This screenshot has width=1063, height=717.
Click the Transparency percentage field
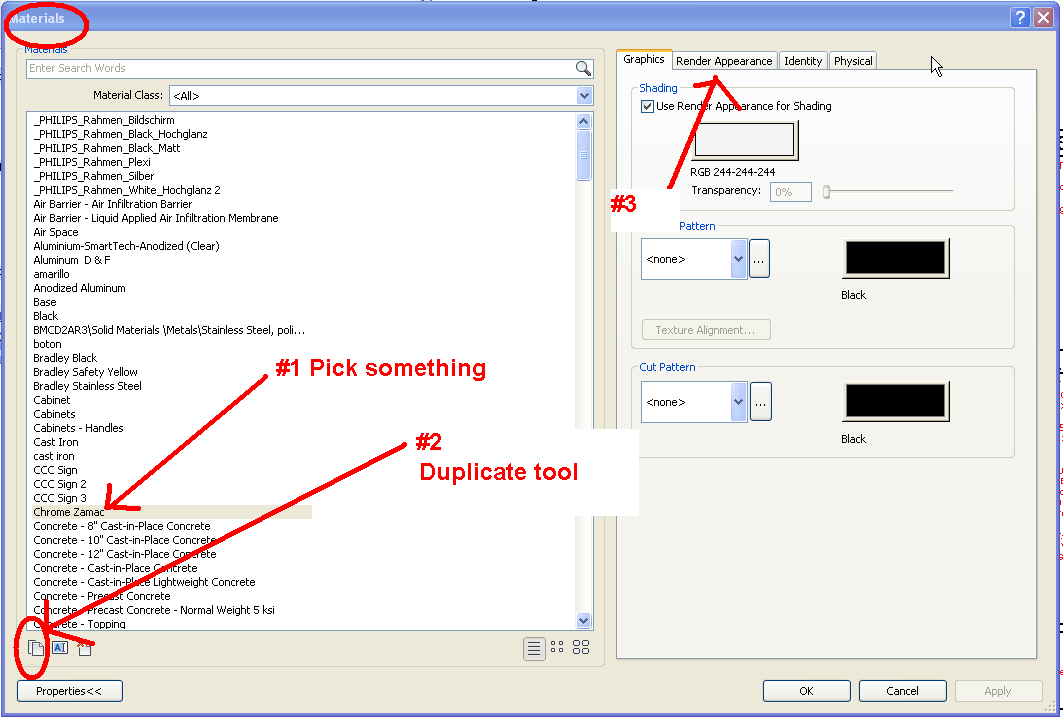790,192
